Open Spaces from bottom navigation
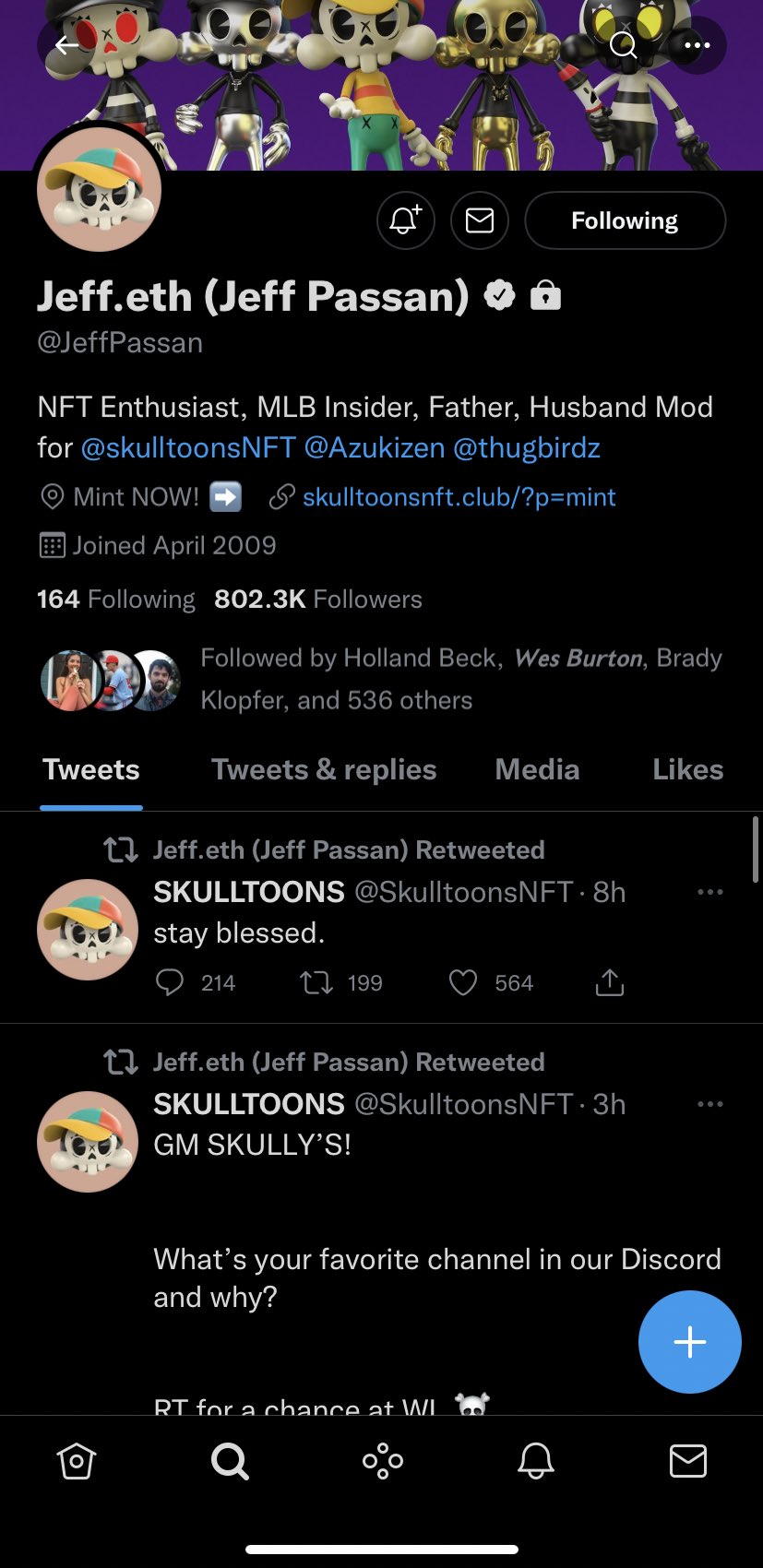 (382, 1461)
